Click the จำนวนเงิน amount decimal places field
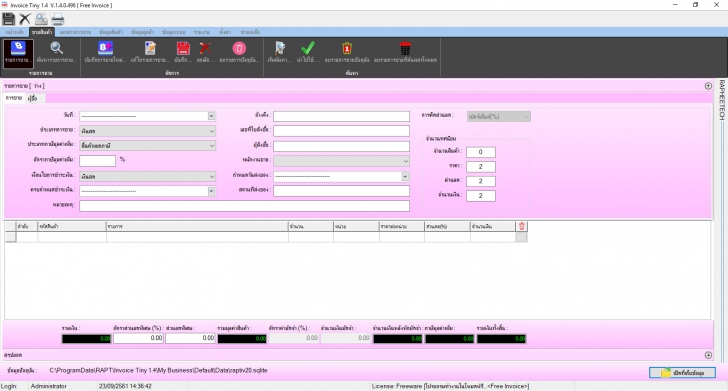 coord(481,196)
